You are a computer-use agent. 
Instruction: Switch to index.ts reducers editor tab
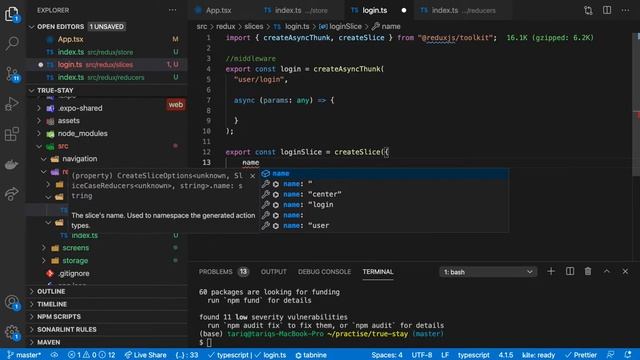point(463,10)
